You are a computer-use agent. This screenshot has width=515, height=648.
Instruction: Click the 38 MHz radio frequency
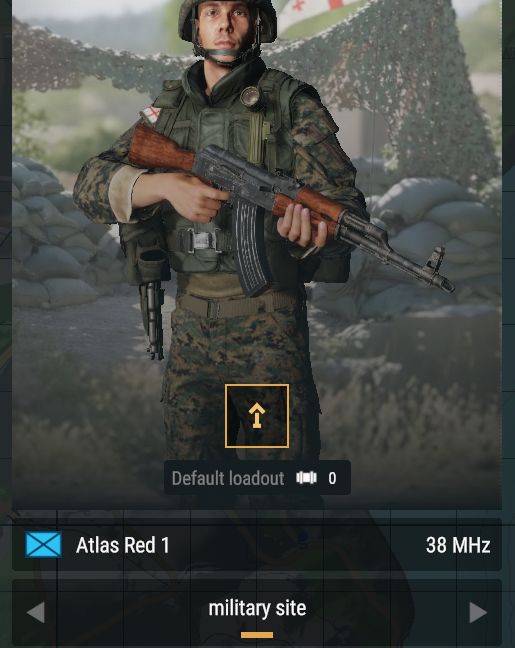458,545
